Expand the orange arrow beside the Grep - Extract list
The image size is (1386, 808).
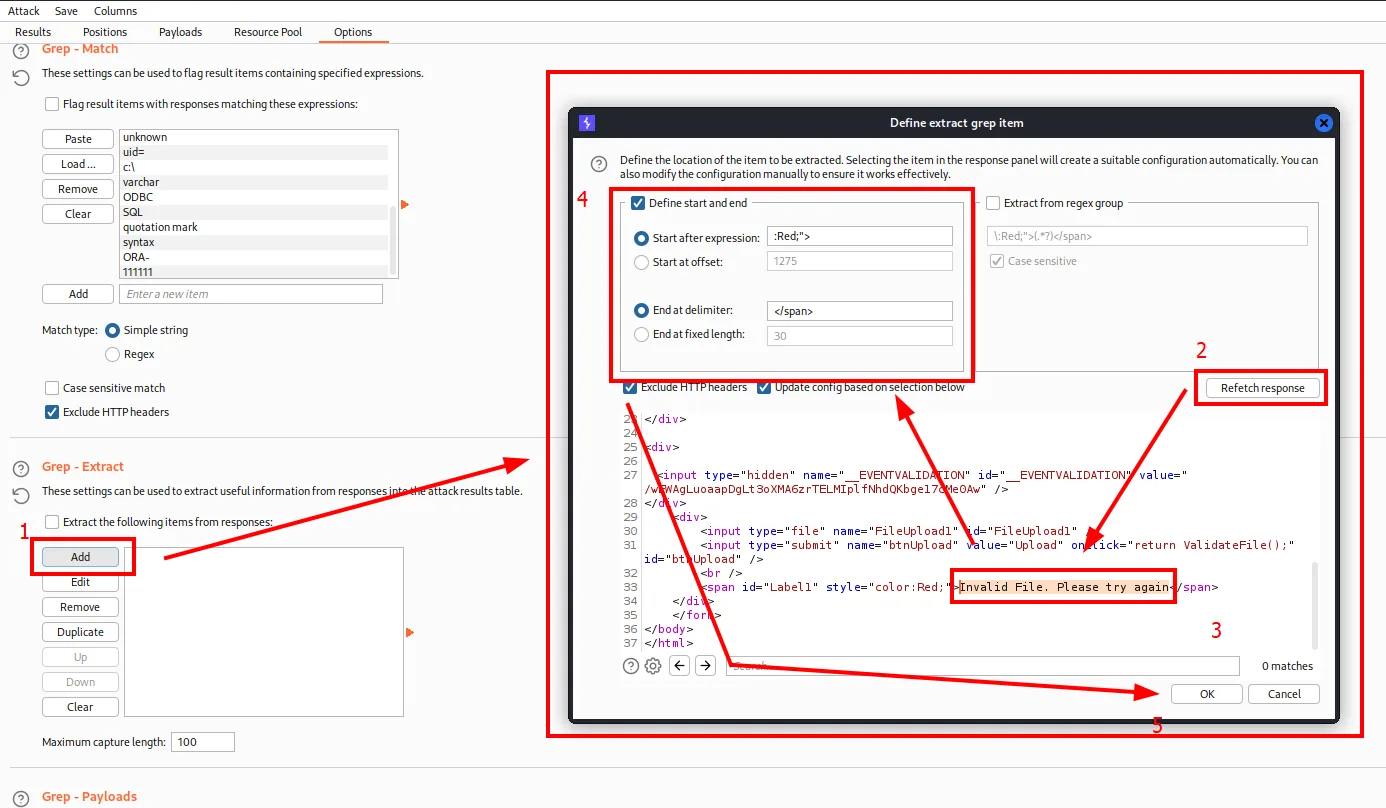(409, 632)
